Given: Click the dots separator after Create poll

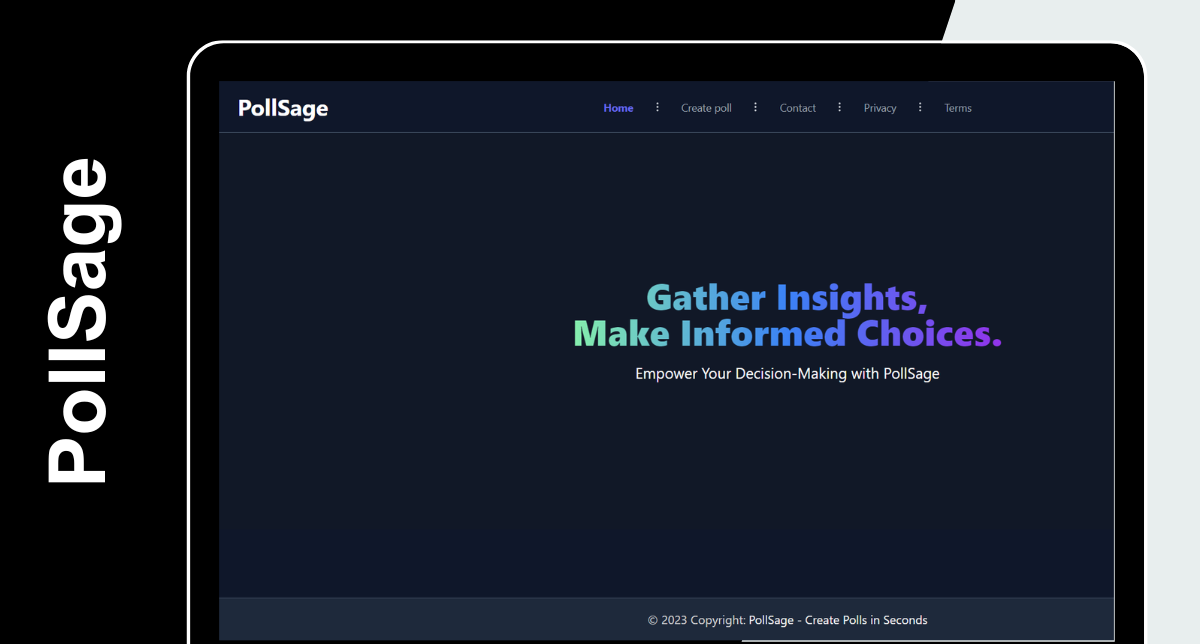Looking at the screenshot, I should (x=755, y=107).
